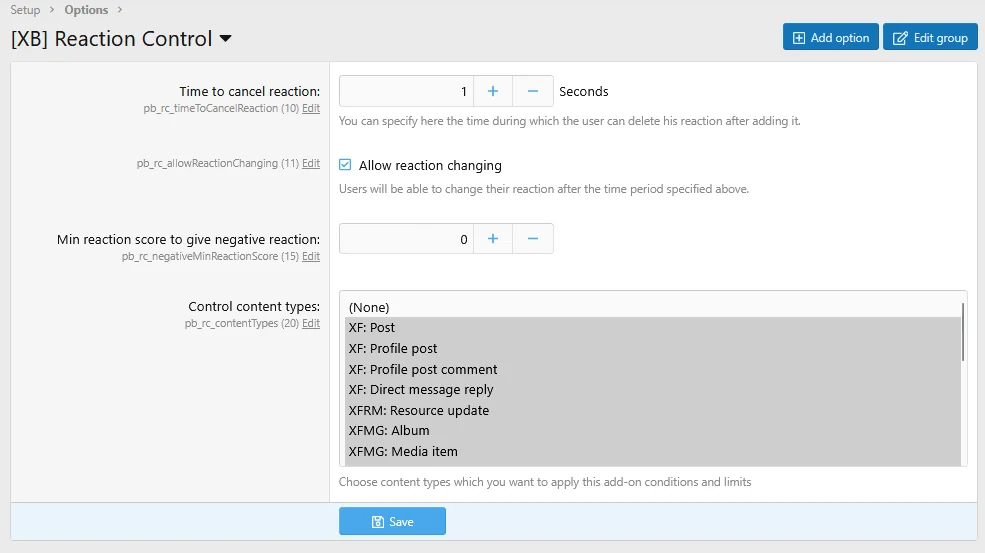Open the Edit group page
The width and height of the screenshot is (985, 553).
(x=930, y=38)
